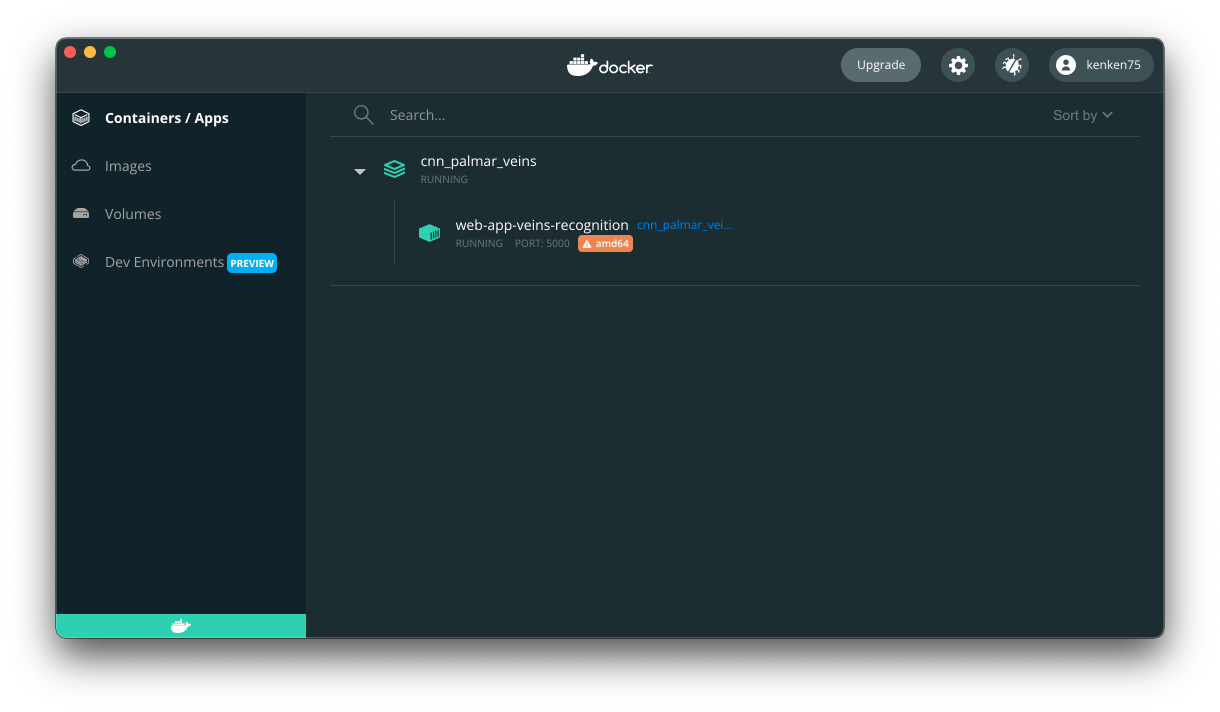
Task: Click the Containers stack icon in sidebar
Action: pos(81,118)
